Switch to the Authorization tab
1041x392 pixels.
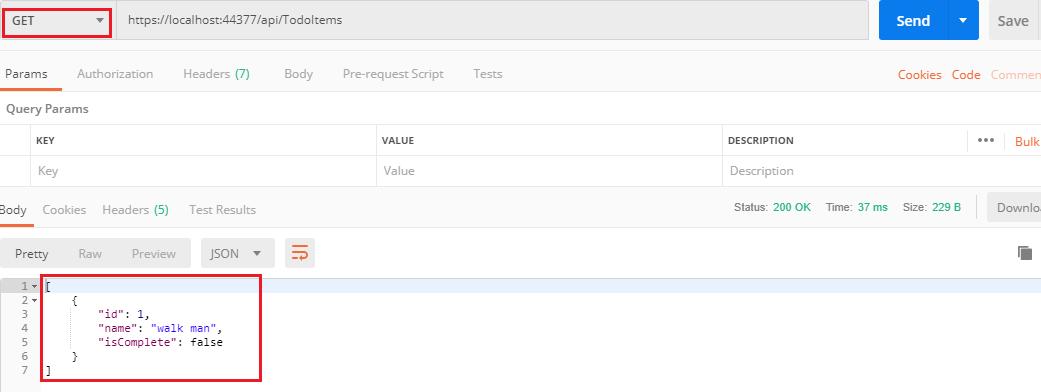pyautogui.click(x=115, y=74)
